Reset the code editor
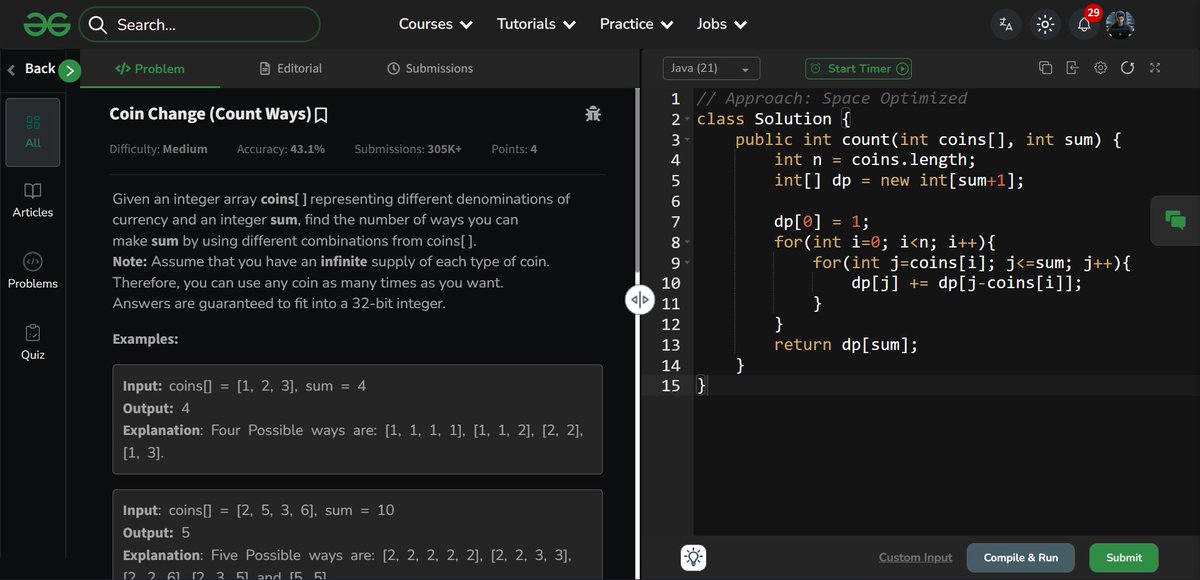Viewport: 1200px width, 580px height. [x=1128, y=68]
